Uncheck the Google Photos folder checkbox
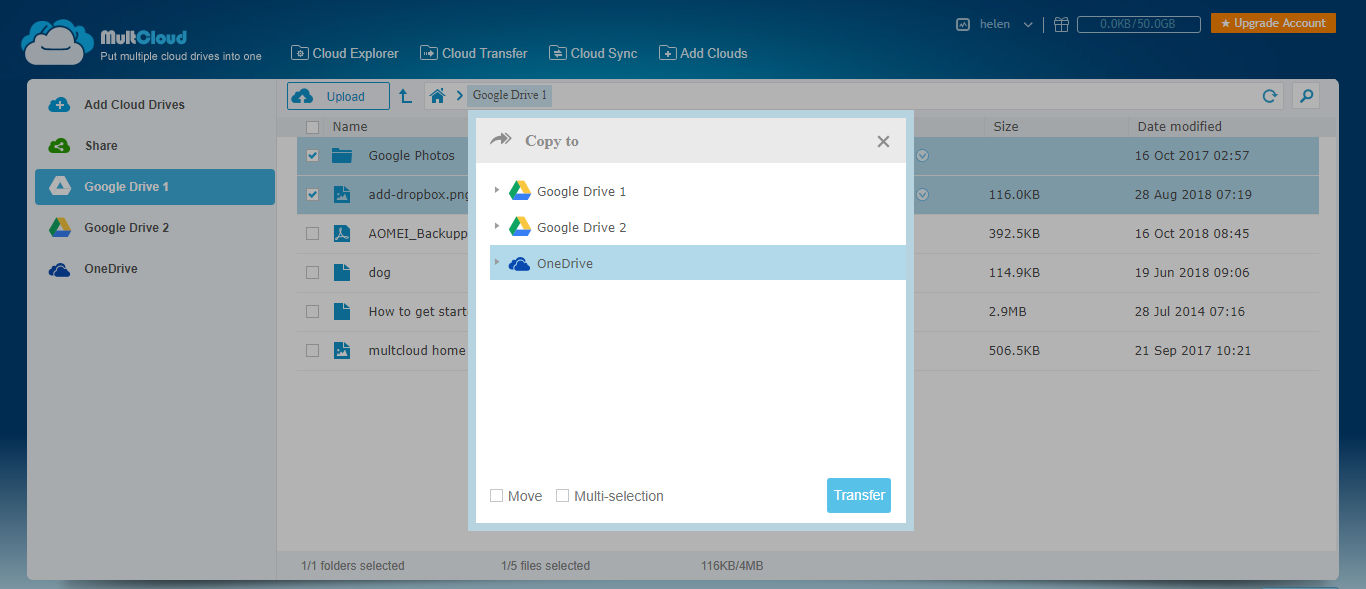The image size is (1366, 589). tap(312, 156)
